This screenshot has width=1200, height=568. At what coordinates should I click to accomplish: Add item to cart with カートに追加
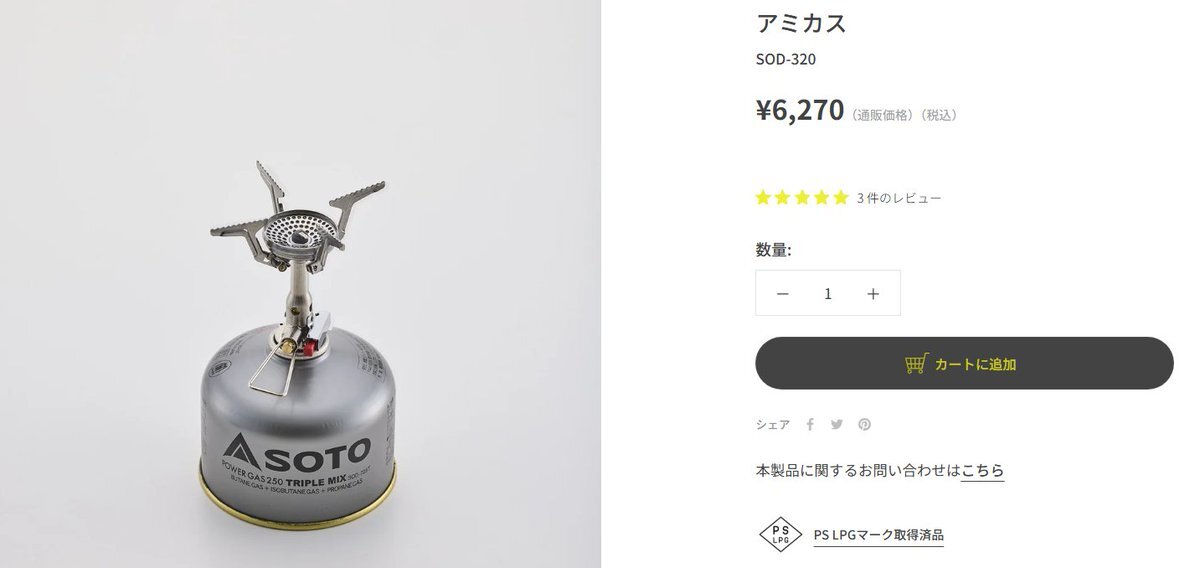964,363
